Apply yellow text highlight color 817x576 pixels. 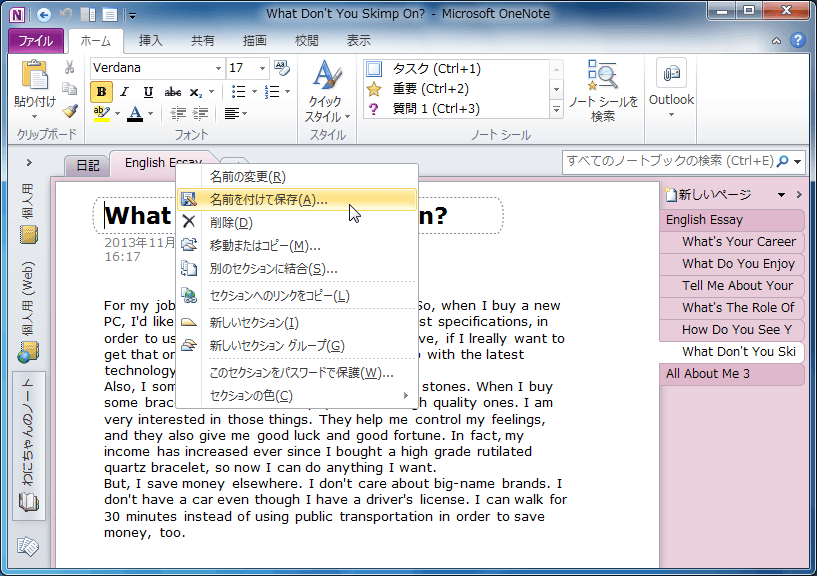pos(102,113)
